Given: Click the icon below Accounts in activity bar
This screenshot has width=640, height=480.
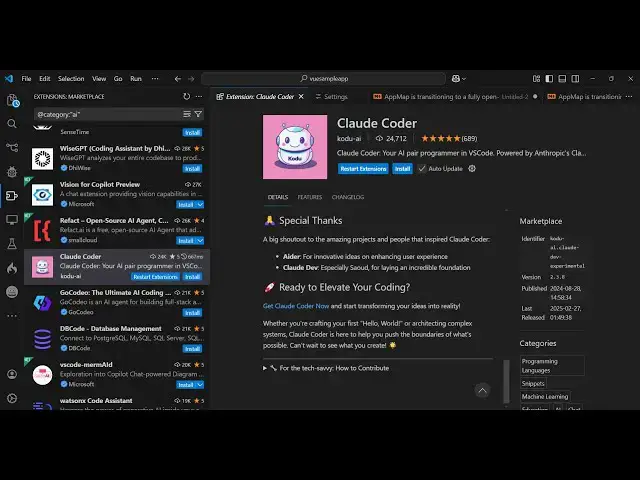Looking at the screenshot, I should coord(12,398).
